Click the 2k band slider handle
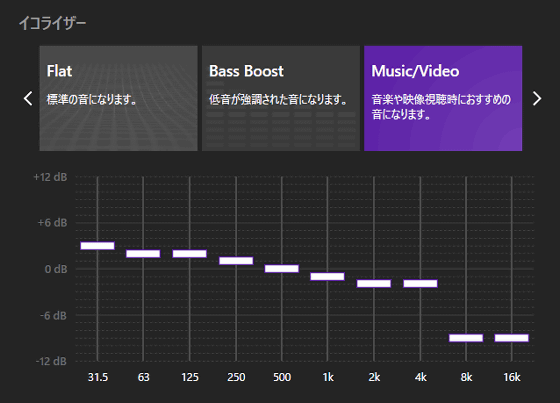The image size is (560, 403). (374, 284)
